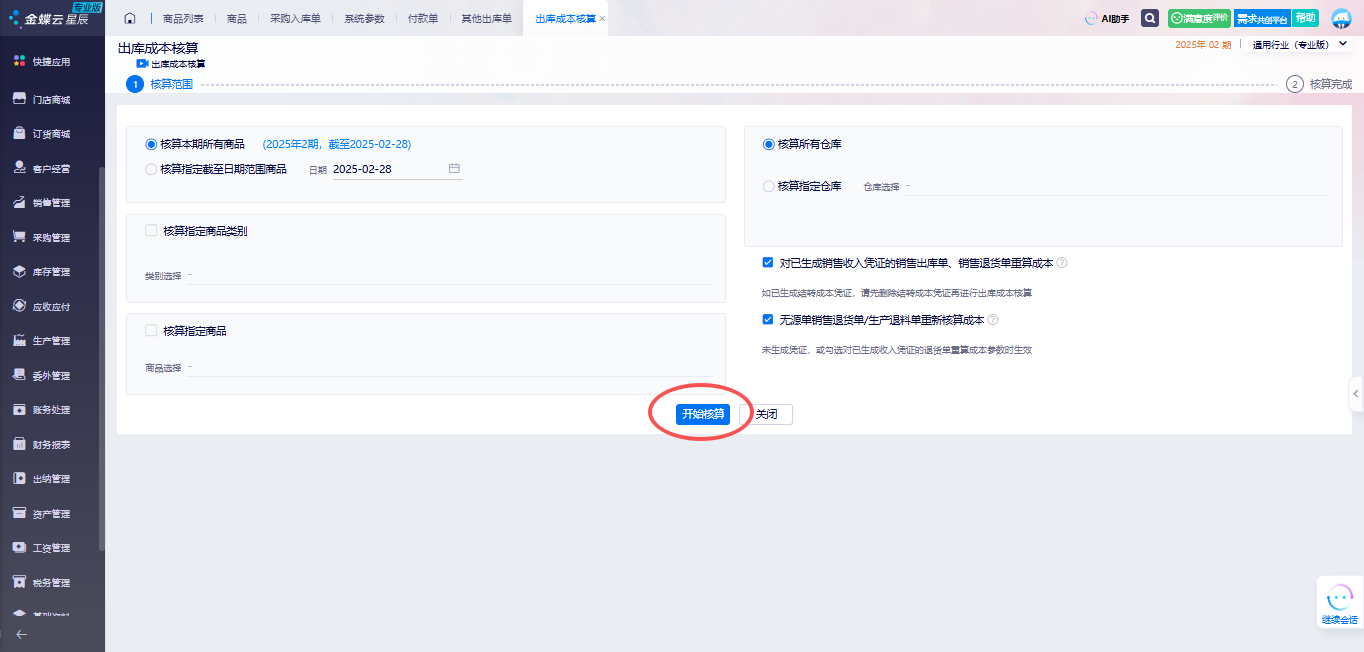Open 库存管理 in the sidebar
The image size is (1364, 652).
pos(51,272)
